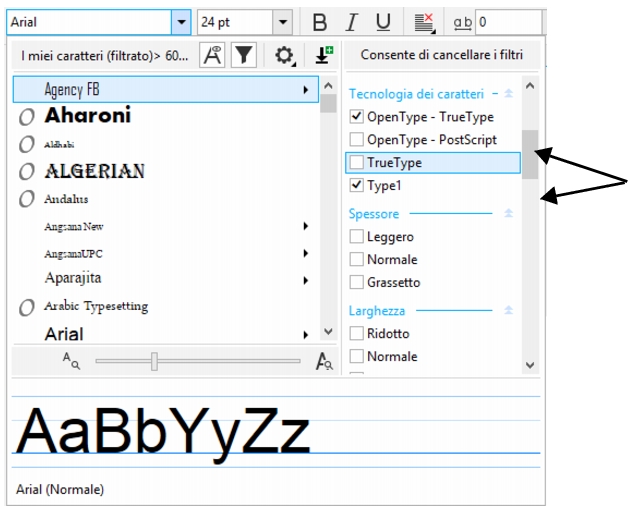Screen dimensions: 630x507
Task: Click 'Consente di cancellare i filtri' button
Action: [441, 56]
